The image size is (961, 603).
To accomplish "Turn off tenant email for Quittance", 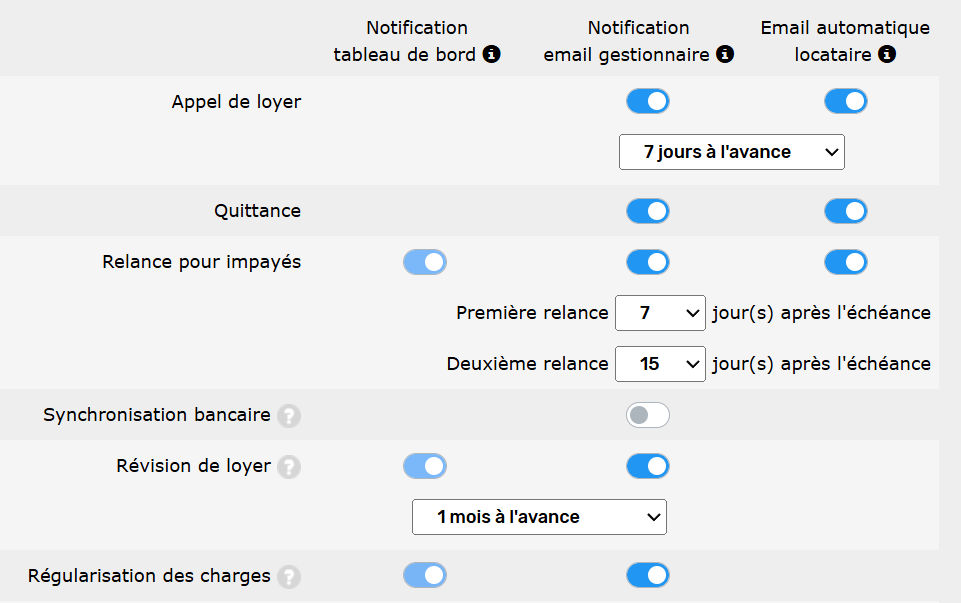I will coord(845,211).
